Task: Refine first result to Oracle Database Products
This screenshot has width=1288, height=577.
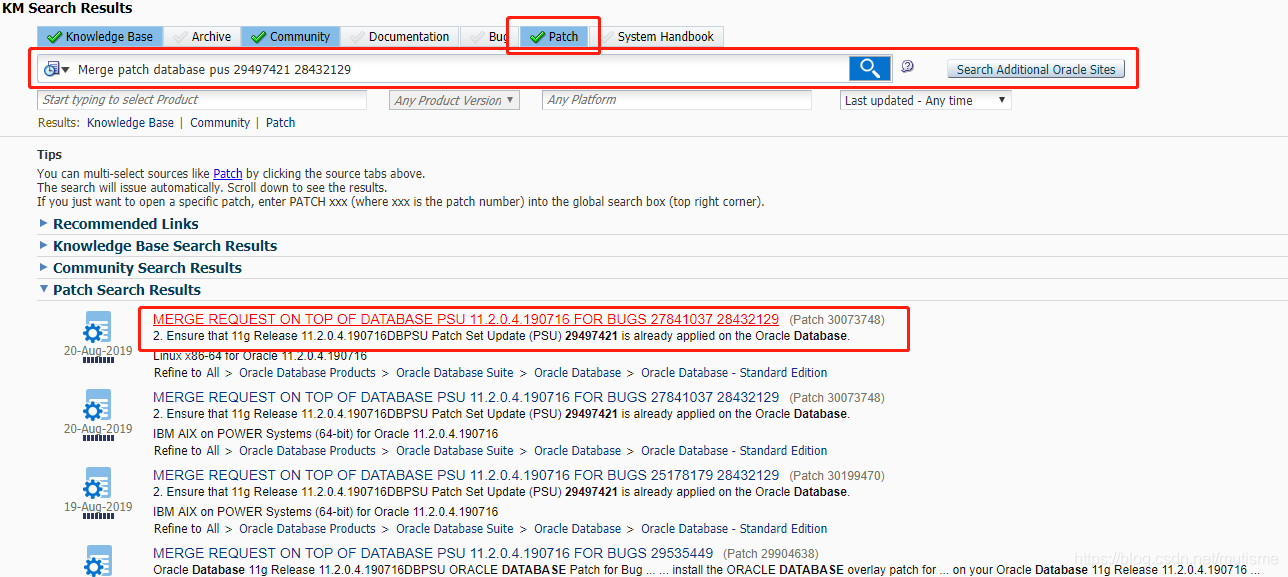Action: [308, 373]
